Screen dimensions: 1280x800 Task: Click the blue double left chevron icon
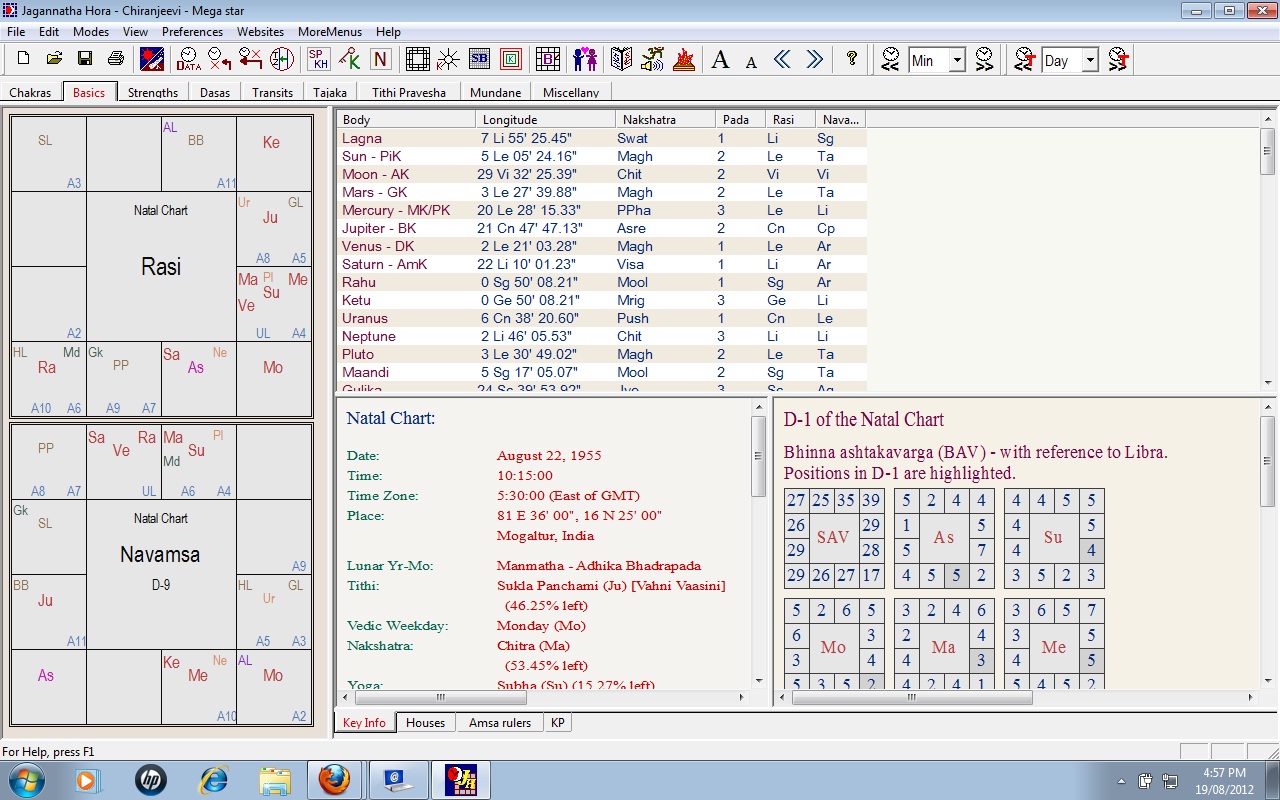click(782, 59)
